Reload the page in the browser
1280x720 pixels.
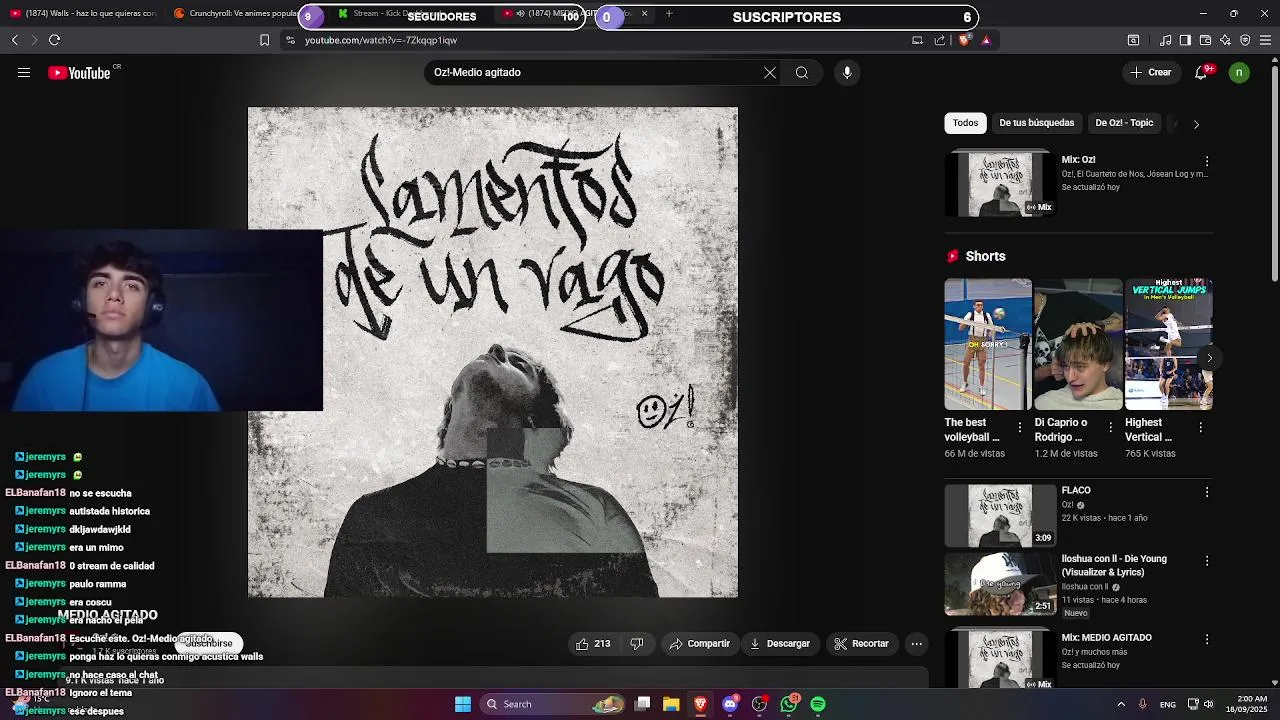point(54,40)
